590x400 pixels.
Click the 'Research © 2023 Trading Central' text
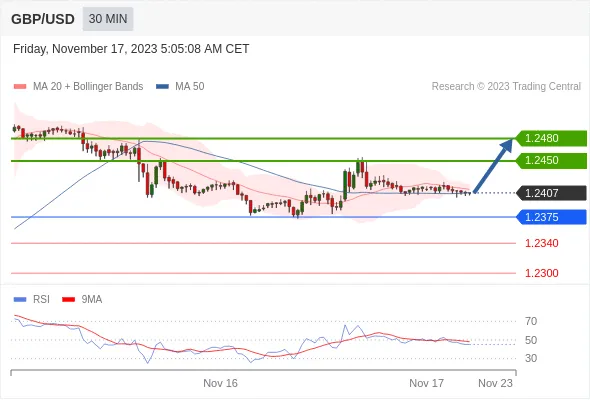(x=506, y=87)
